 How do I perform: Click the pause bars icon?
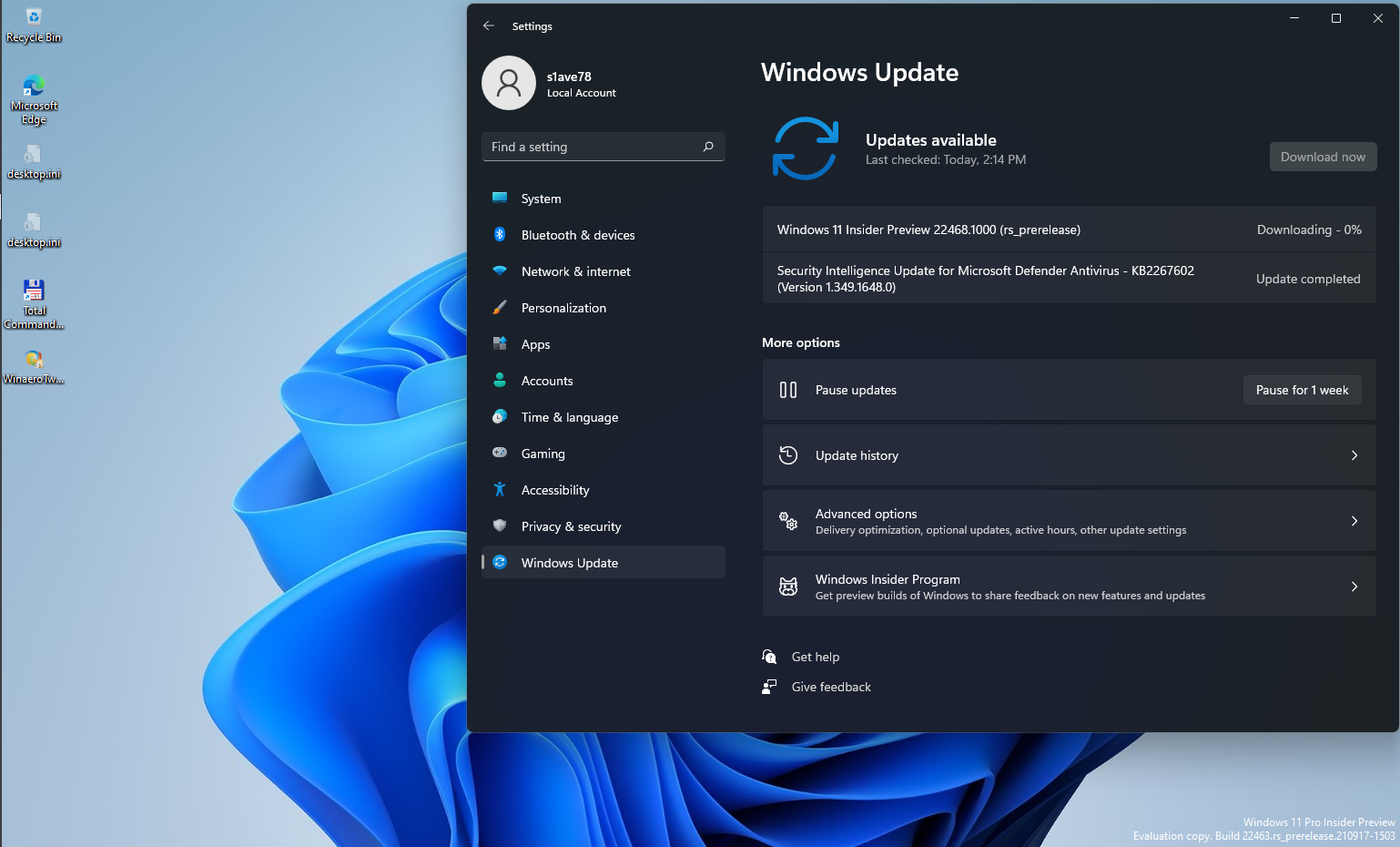[x=788, y=390]
